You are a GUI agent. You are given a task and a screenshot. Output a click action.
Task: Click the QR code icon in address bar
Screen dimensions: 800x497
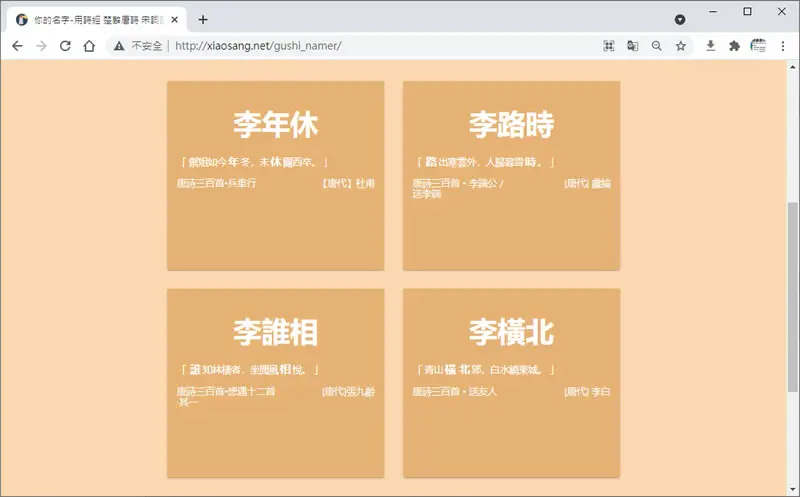[x=609, y=46]
